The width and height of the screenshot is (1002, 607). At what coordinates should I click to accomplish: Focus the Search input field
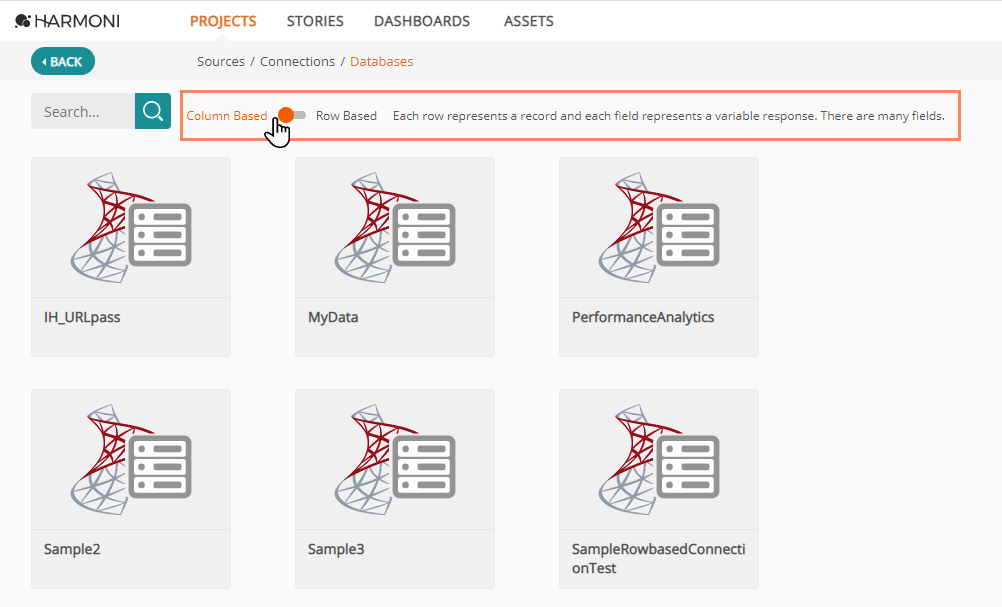(x=83, y=111)
